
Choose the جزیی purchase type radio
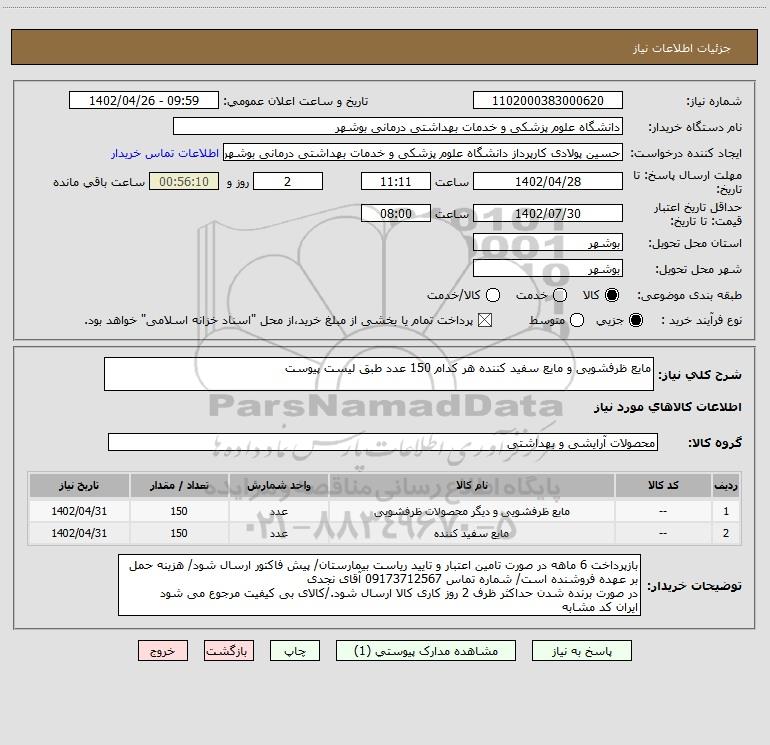point(635,320)
